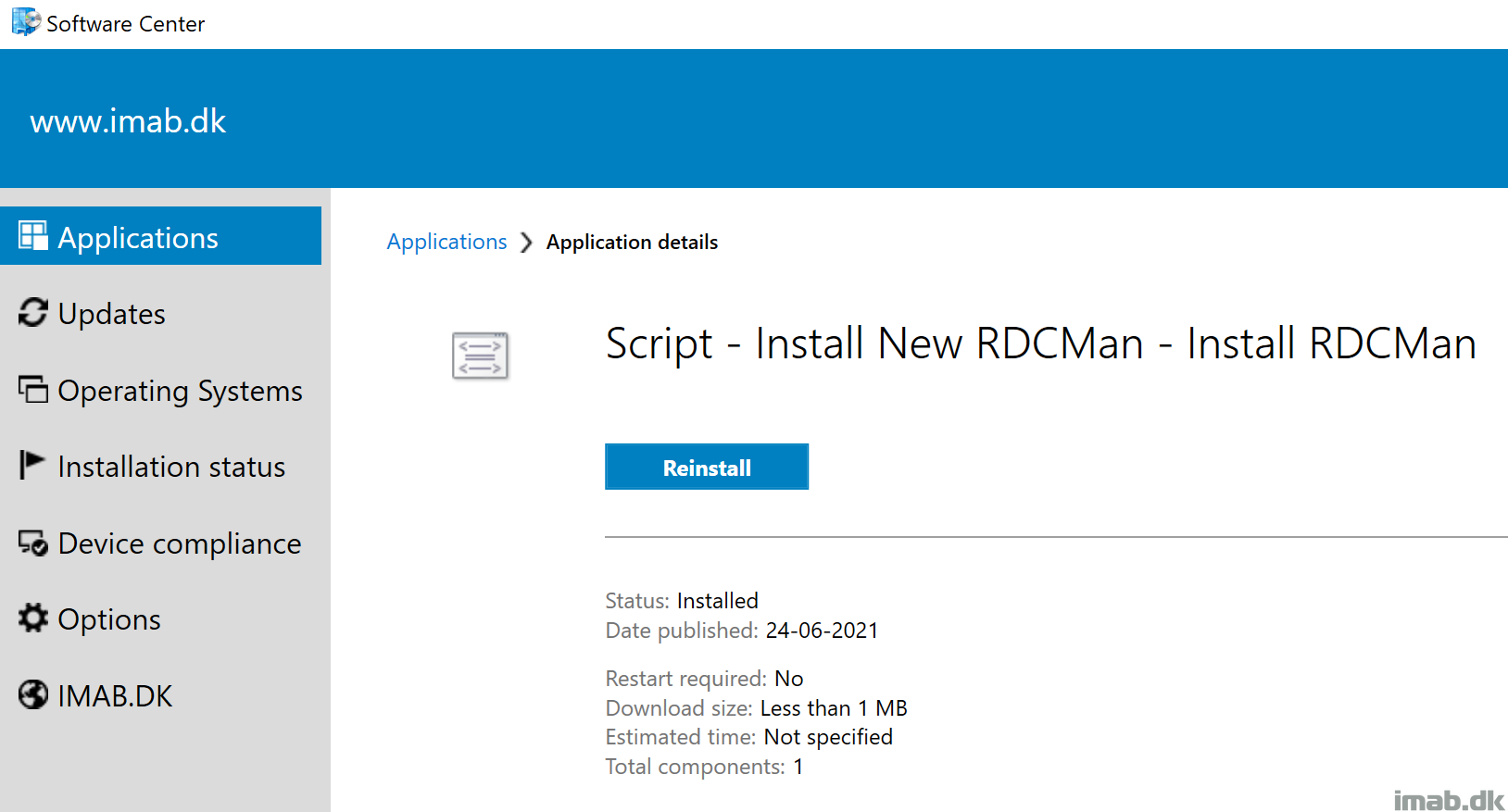Click the www.imab.dk banner heading
Screen dimensions: 1508x812
click(128, 121)
